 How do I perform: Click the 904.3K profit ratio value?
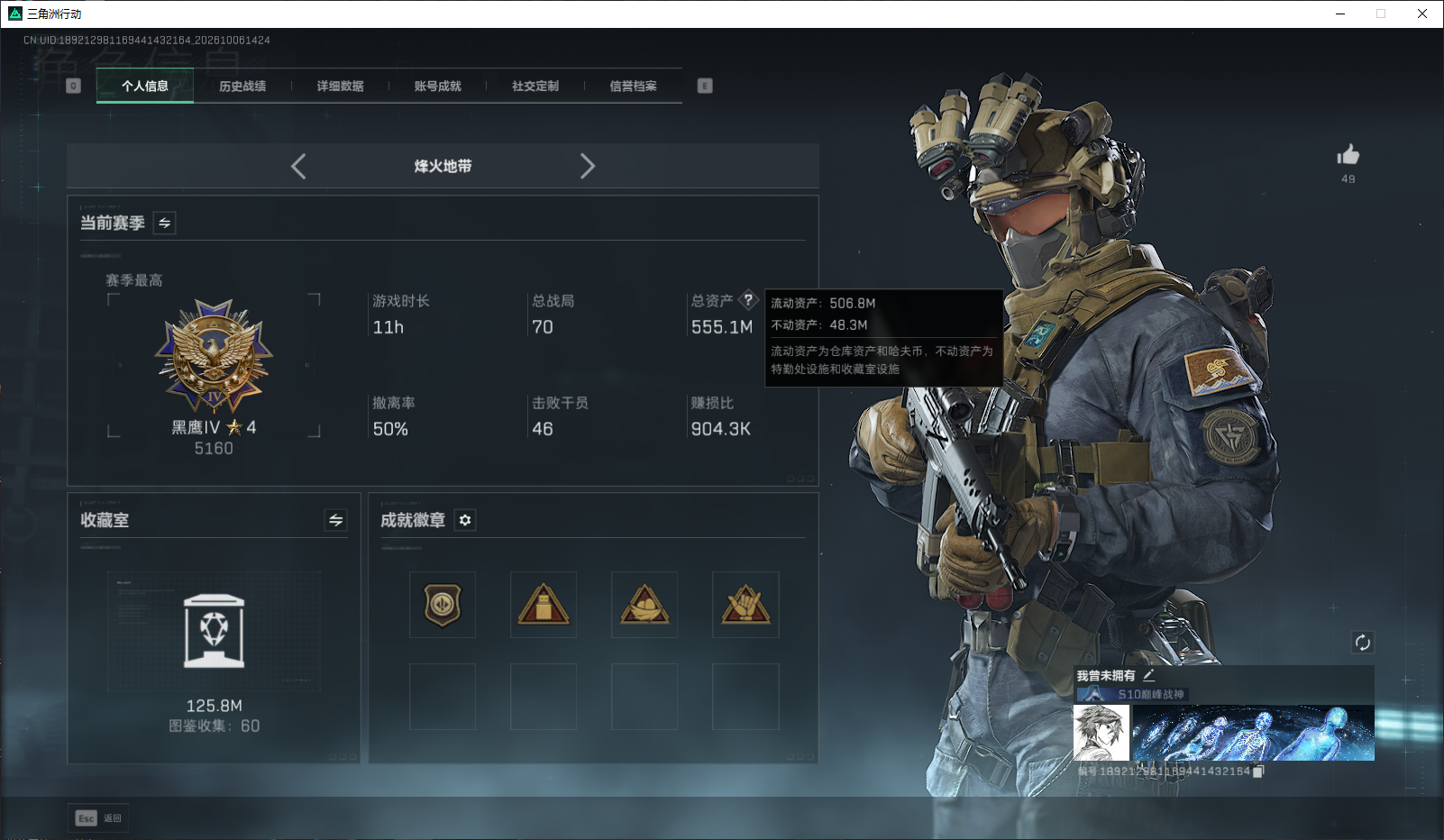720,429
